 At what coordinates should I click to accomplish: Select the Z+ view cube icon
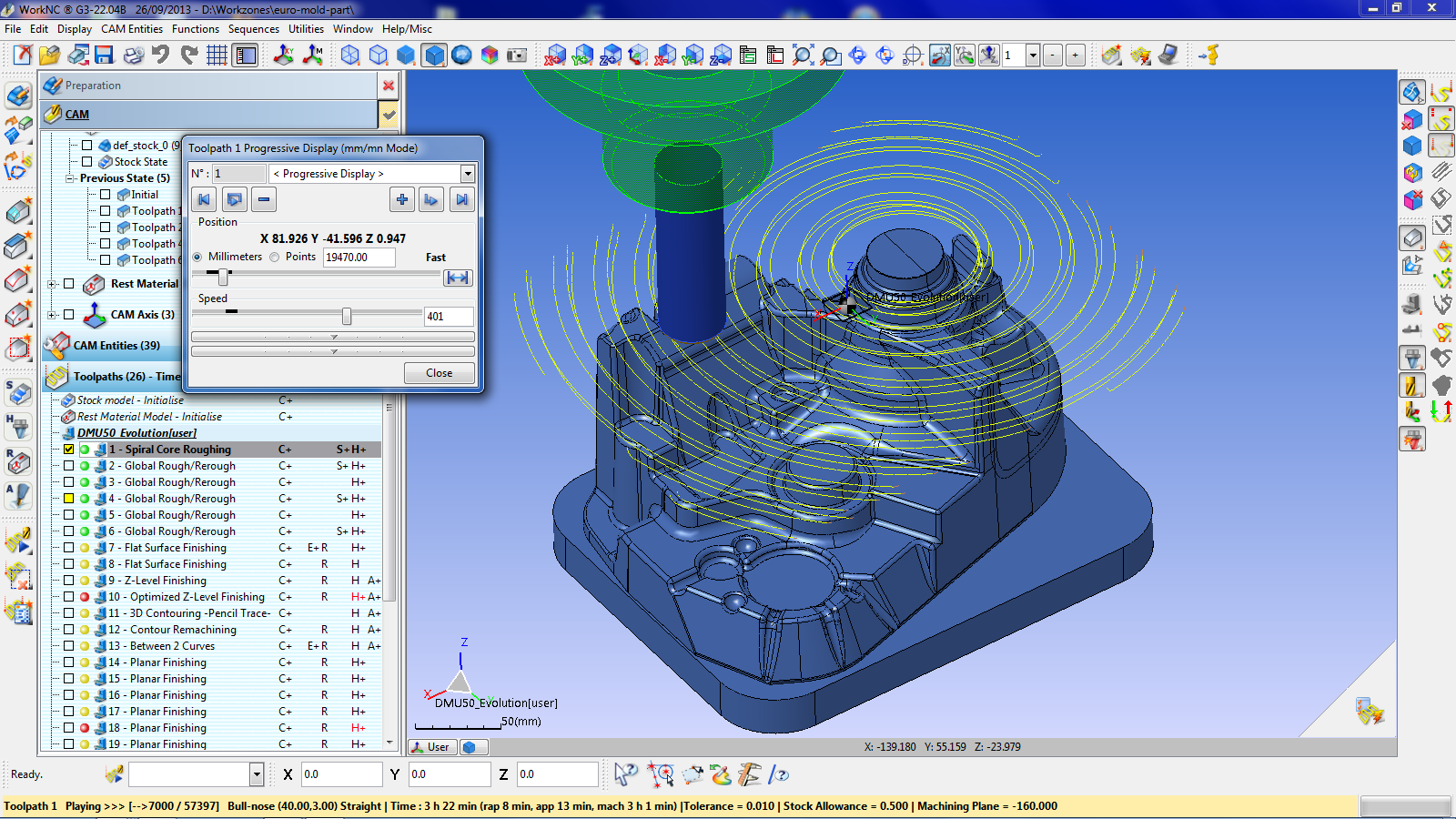(x=611, y=56)
